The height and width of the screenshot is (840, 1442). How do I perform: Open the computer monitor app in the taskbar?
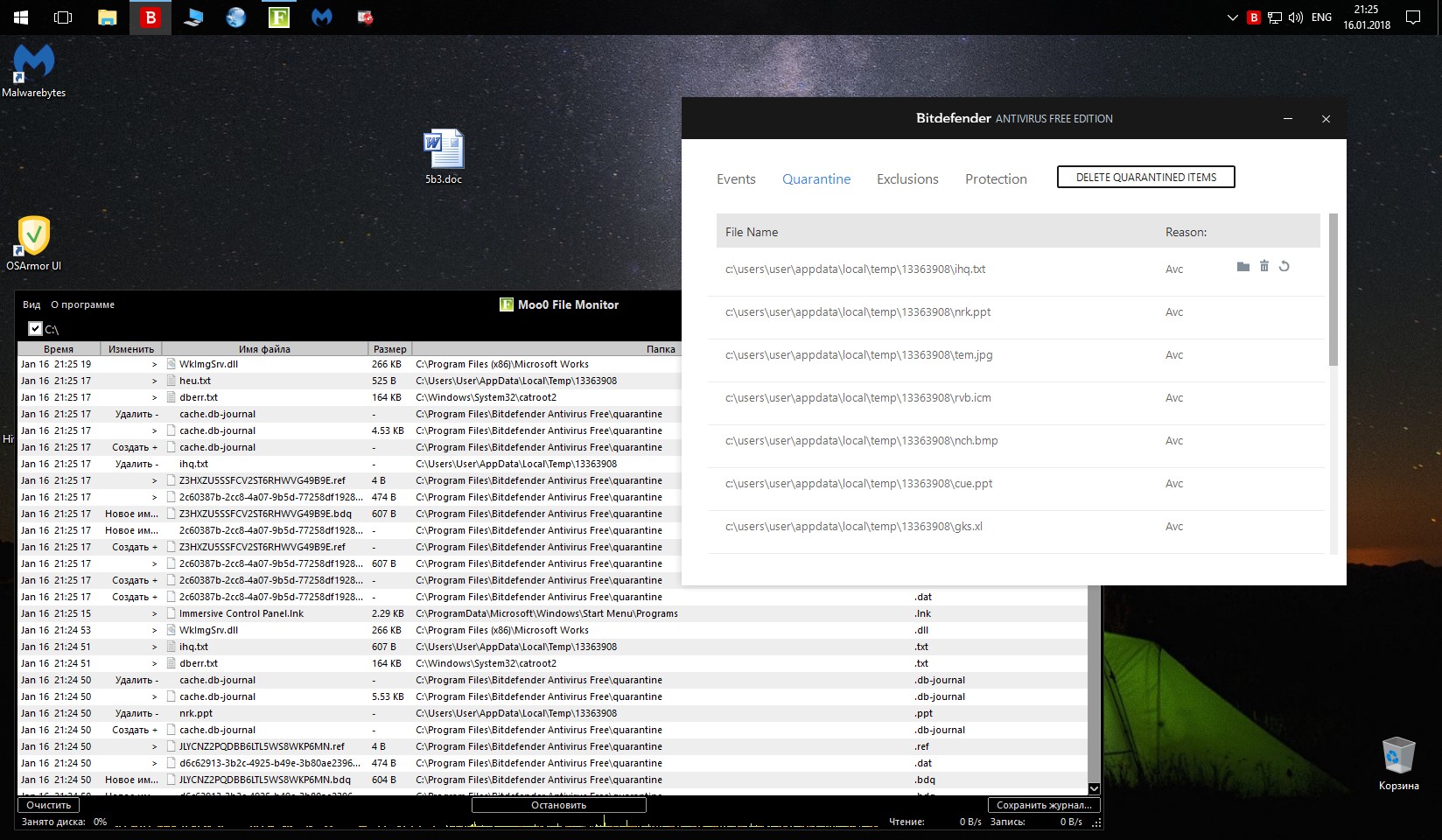pyautogui.click(x=193, y=17)
